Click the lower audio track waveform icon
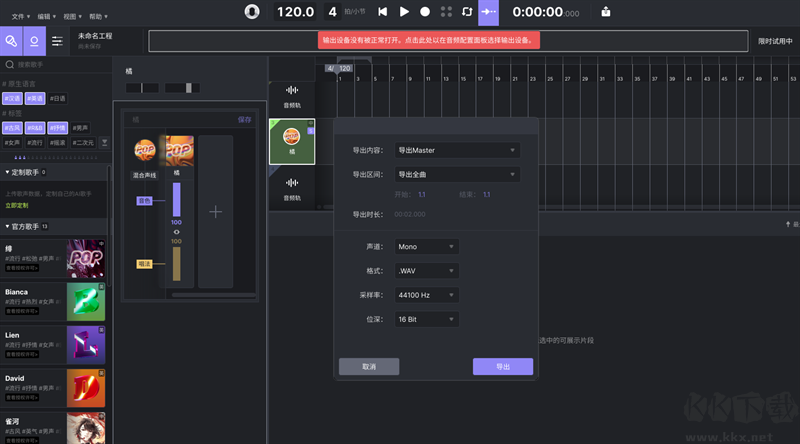This screenshot has height=444, width=800. [292, 183]
